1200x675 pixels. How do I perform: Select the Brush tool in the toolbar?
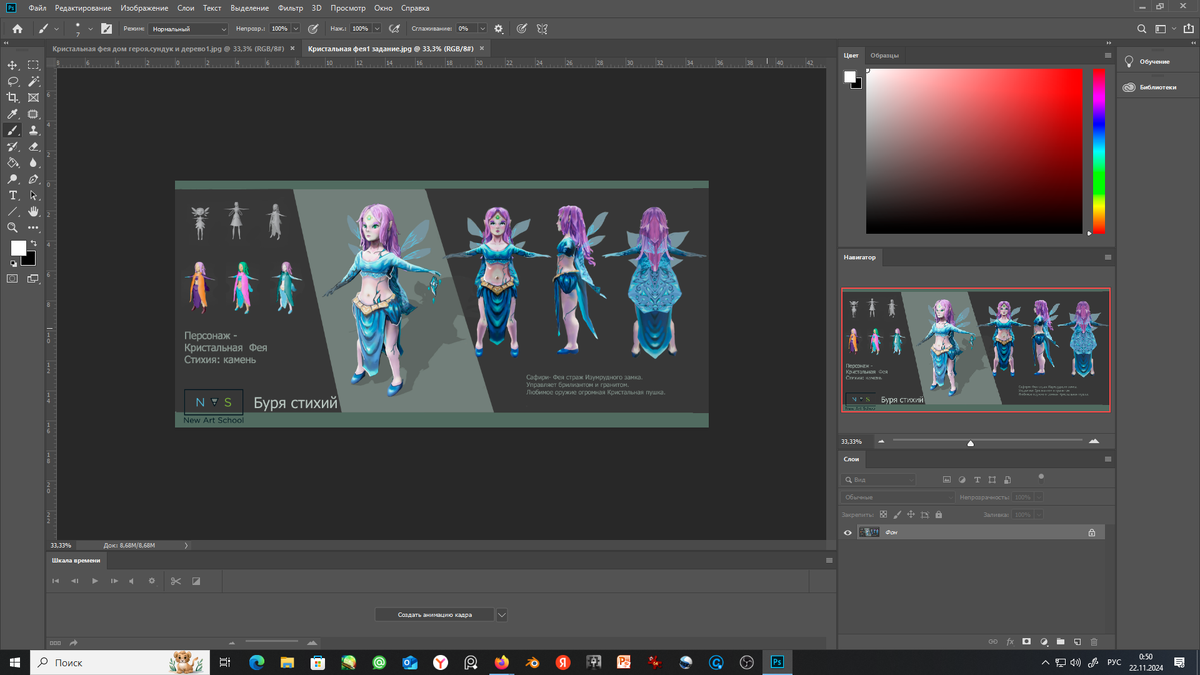pyautogui.click(x=13, y=130)
